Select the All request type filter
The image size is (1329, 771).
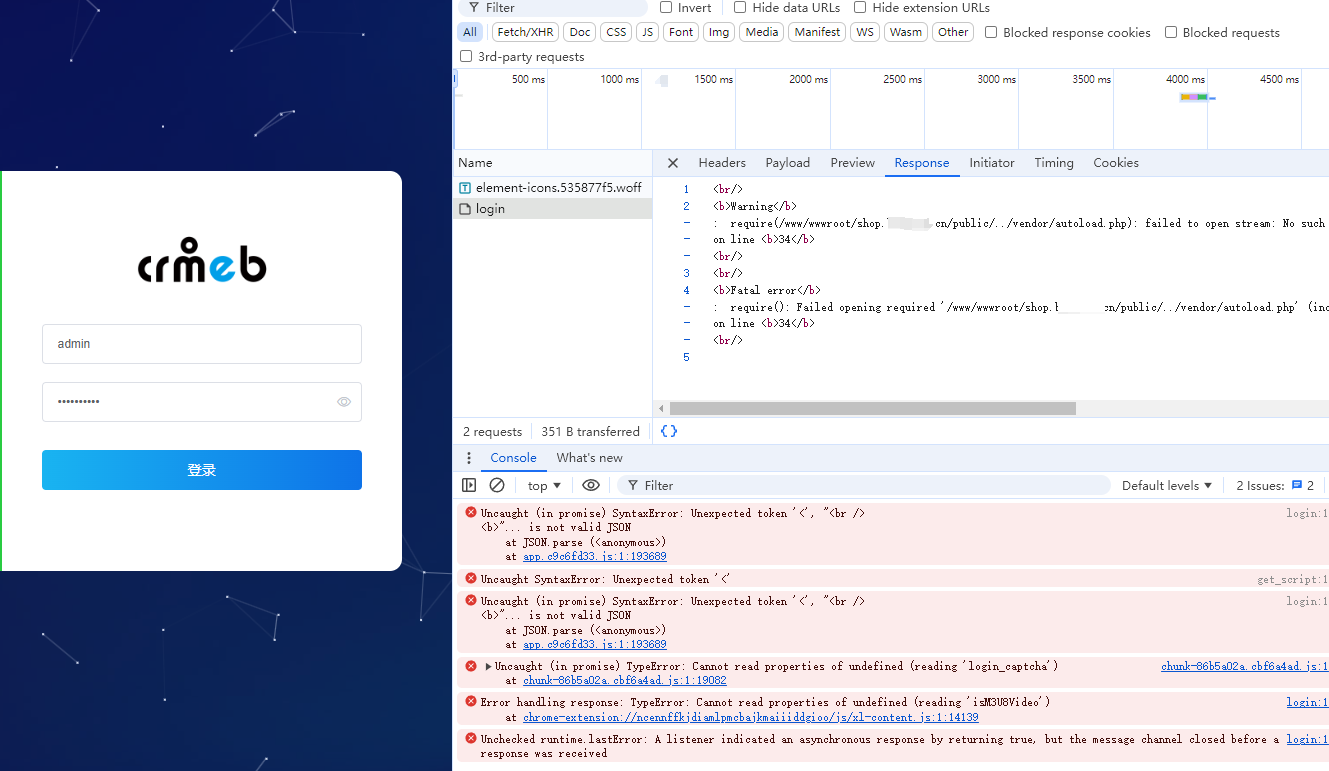(470, 32)
